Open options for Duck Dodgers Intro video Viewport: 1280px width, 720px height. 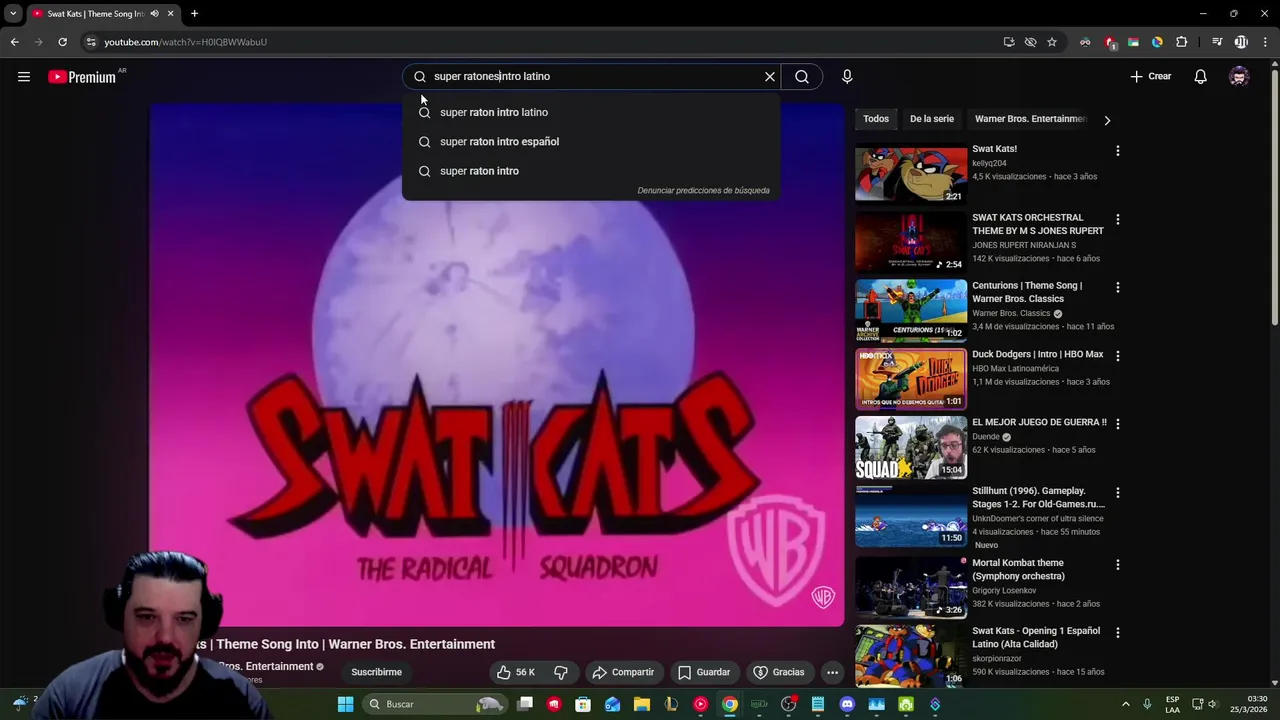click(1117, 356)
